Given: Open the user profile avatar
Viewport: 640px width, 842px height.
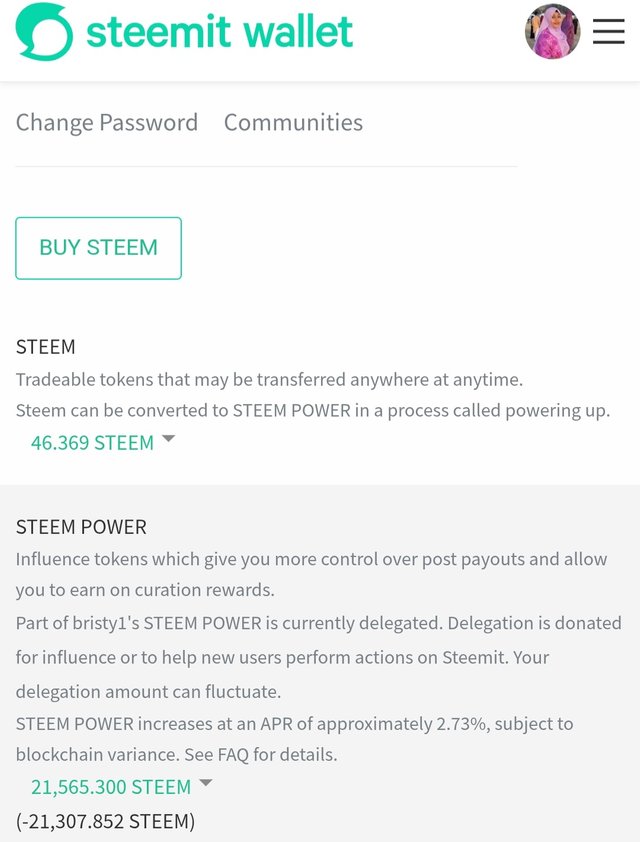Looking at the screenshot, I should click(552, 31).
